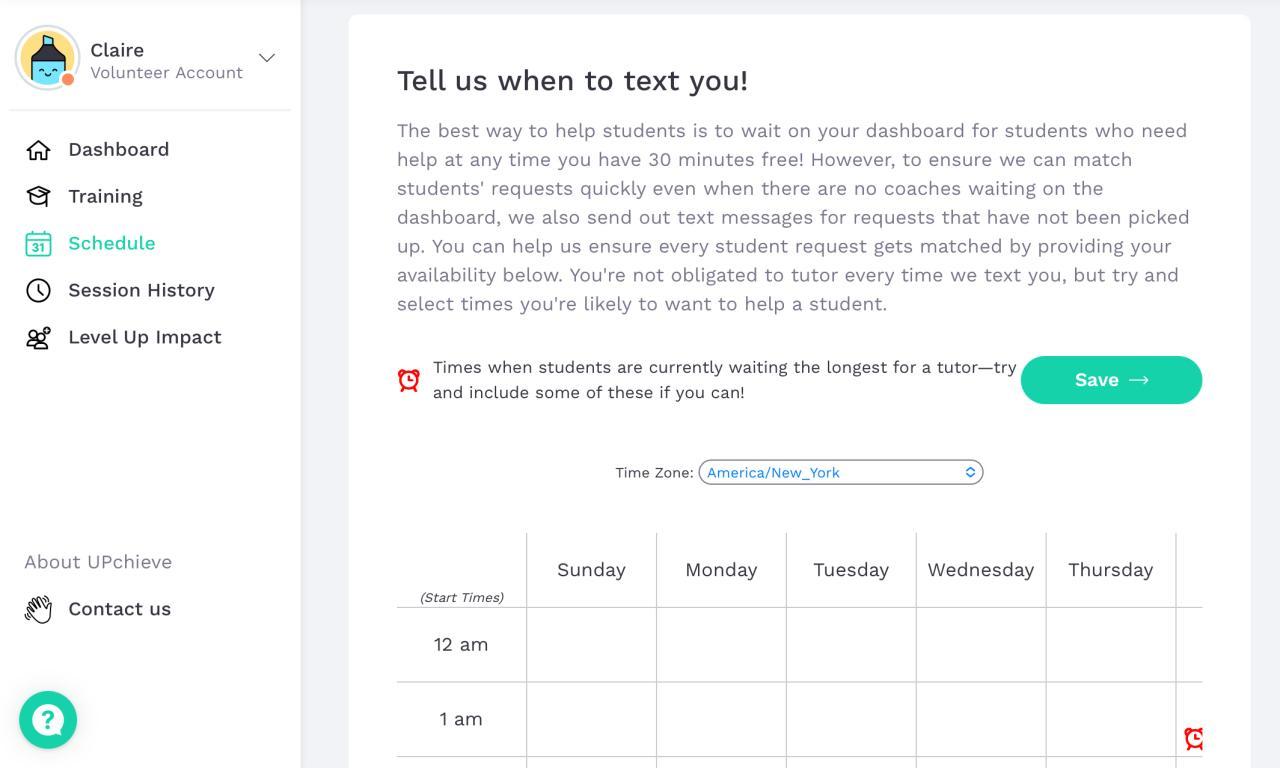Open the Contact us link
This screenshot has height=768, width=1280.
tap(119, 609)
